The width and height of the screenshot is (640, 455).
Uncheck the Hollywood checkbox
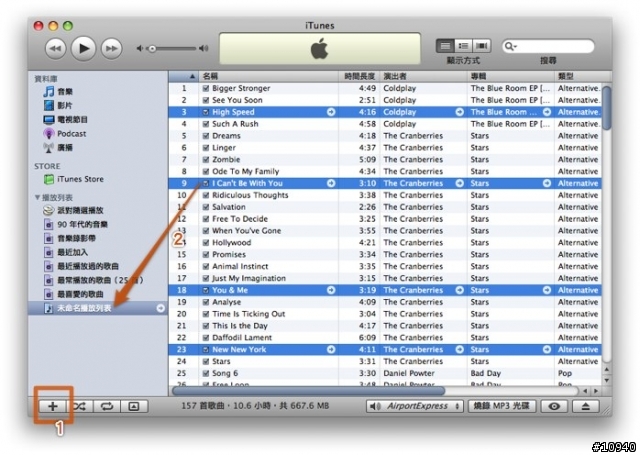click(206, 242)
